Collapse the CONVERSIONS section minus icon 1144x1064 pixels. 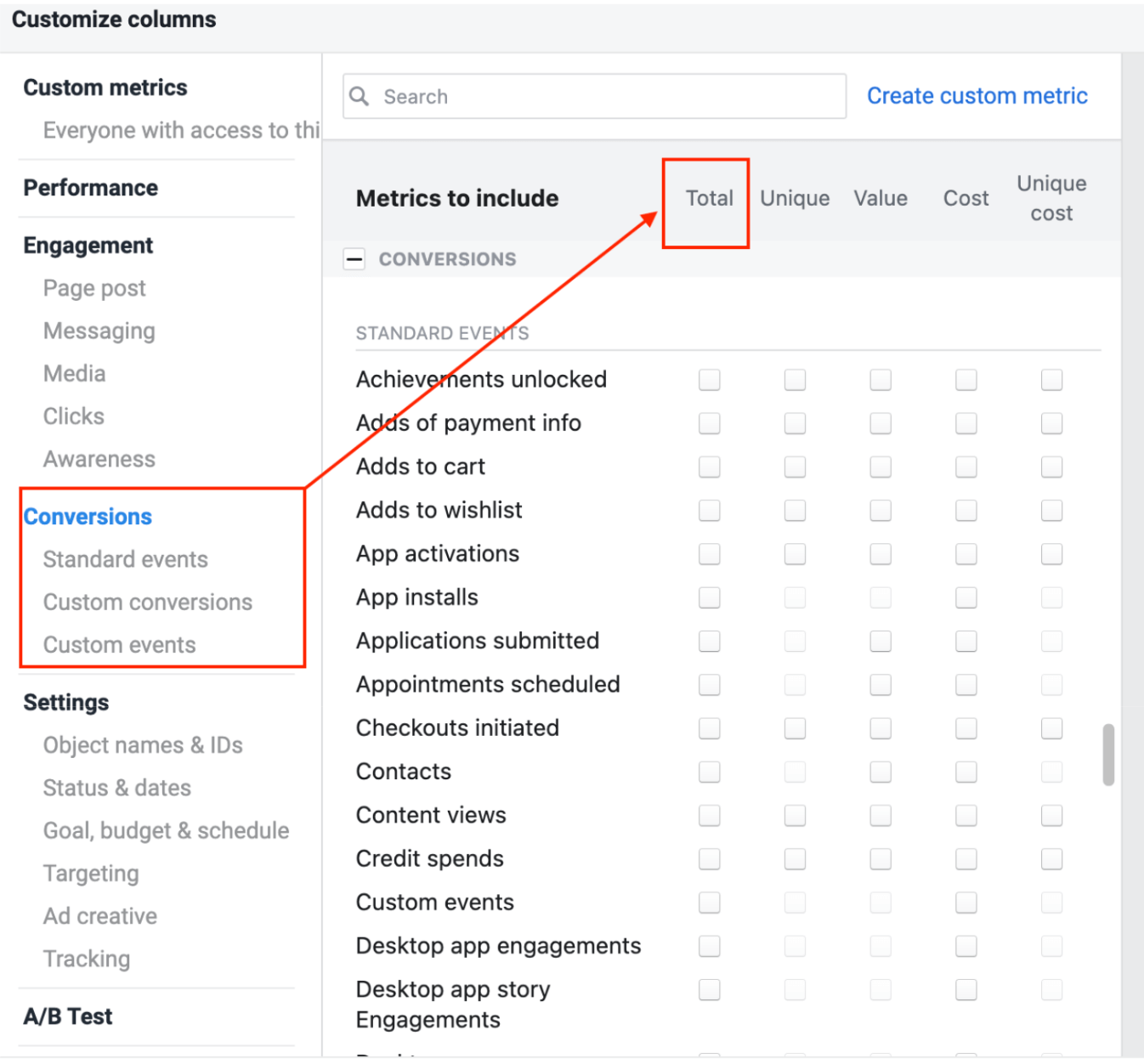tap(354, 259)
